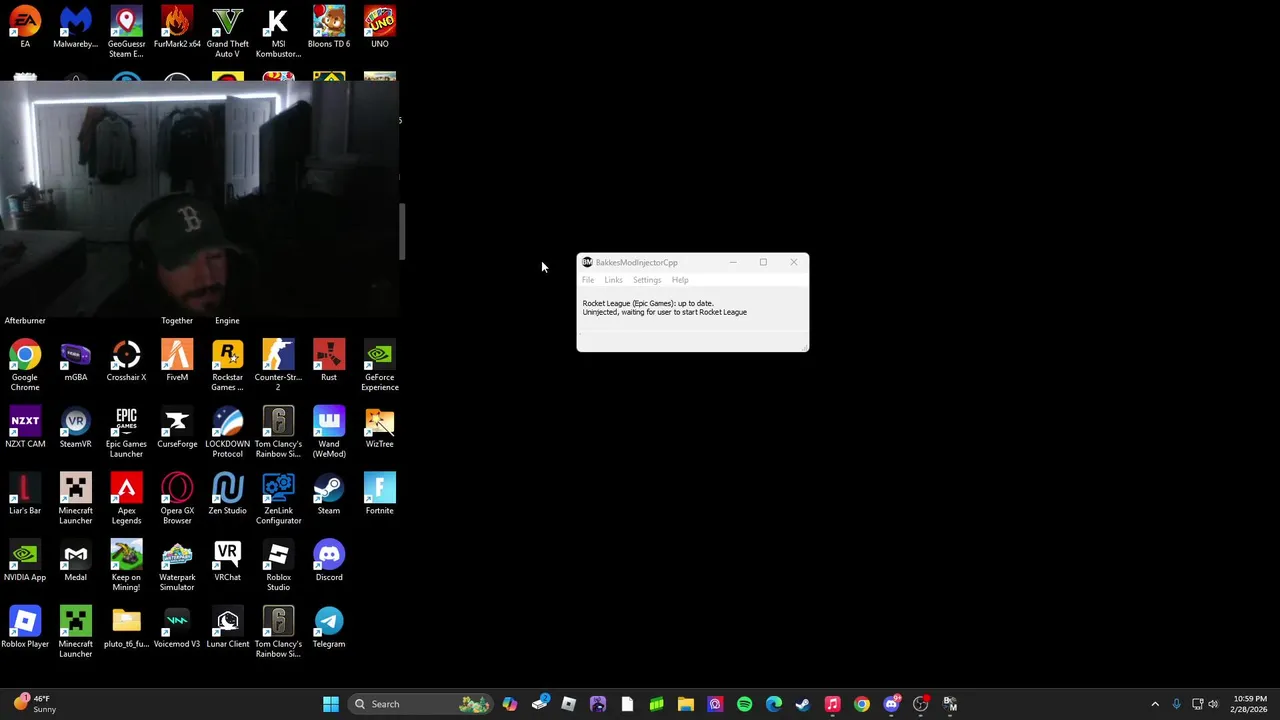
Task: Open the NZXT CAM shortcut
Action: [x=25, y=427]
